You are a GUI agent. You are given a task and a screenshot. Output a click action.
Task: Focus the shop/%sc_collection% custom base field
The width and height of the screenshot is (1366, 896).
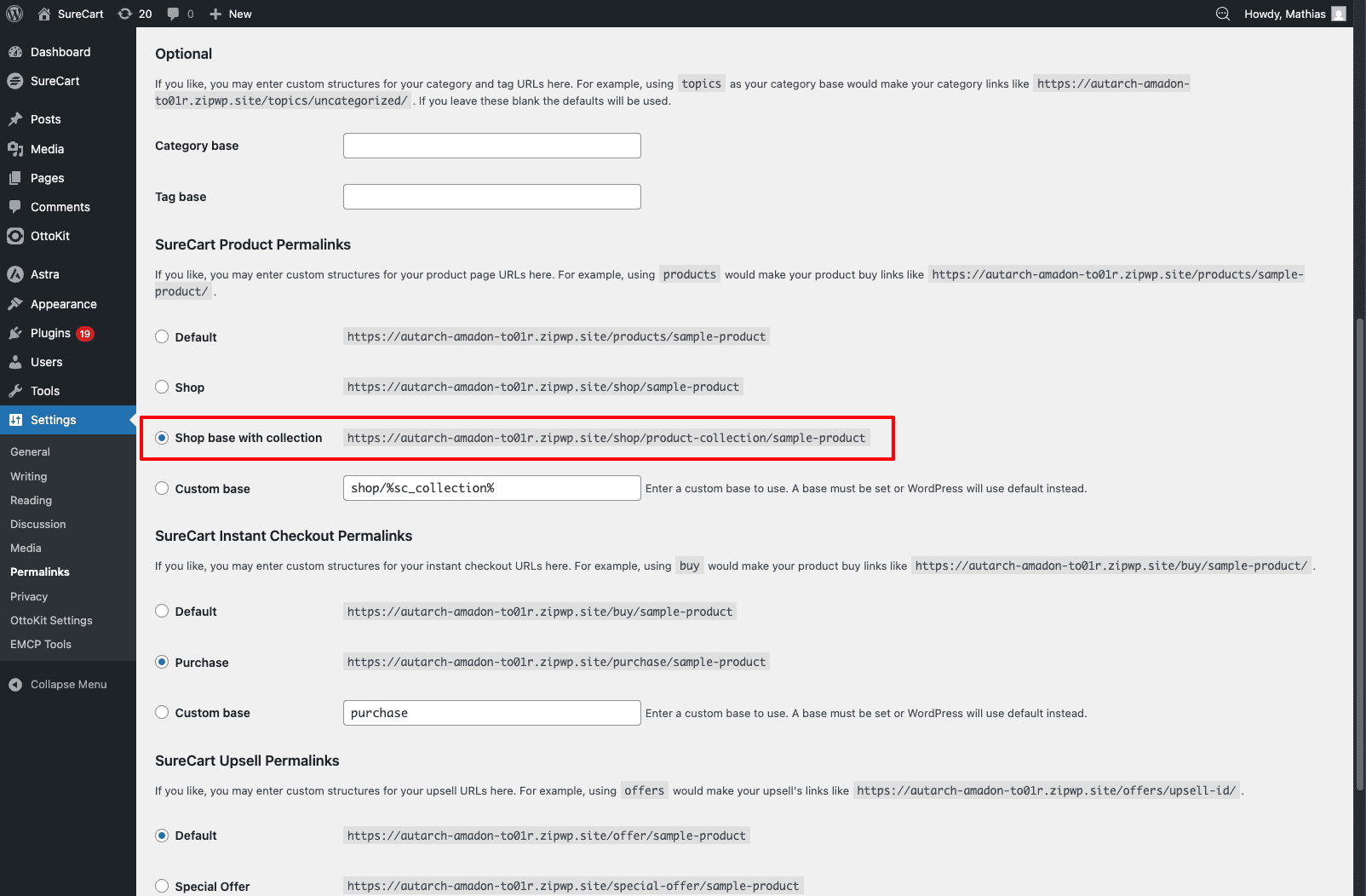(492, 488)
